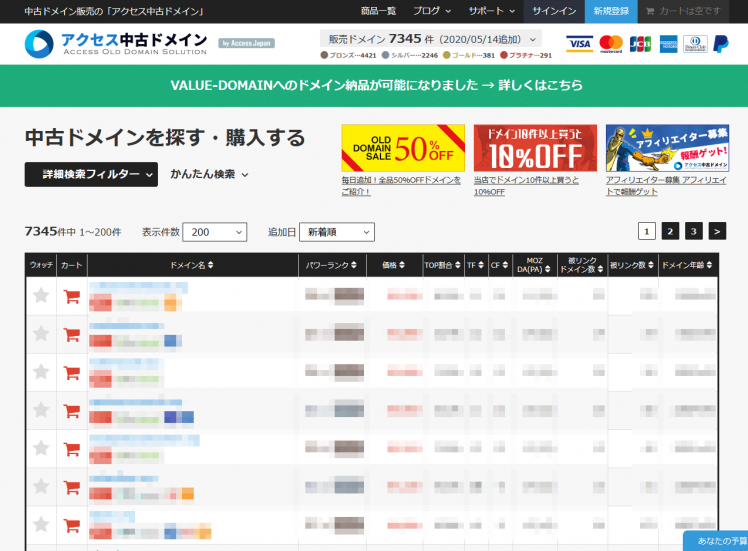
Task: Open the 表示件数 200 dropdown
Action: coord(214,232)
